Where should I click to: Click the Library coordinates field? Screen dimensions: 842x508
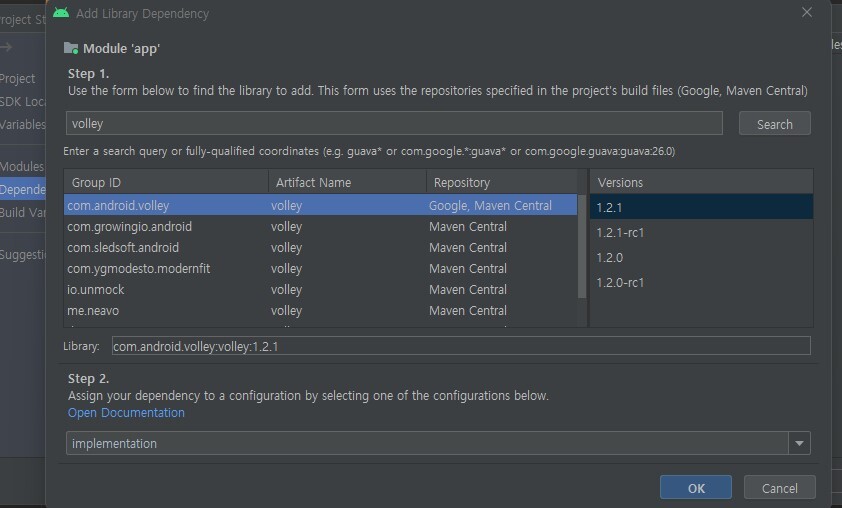pos(461,346)
